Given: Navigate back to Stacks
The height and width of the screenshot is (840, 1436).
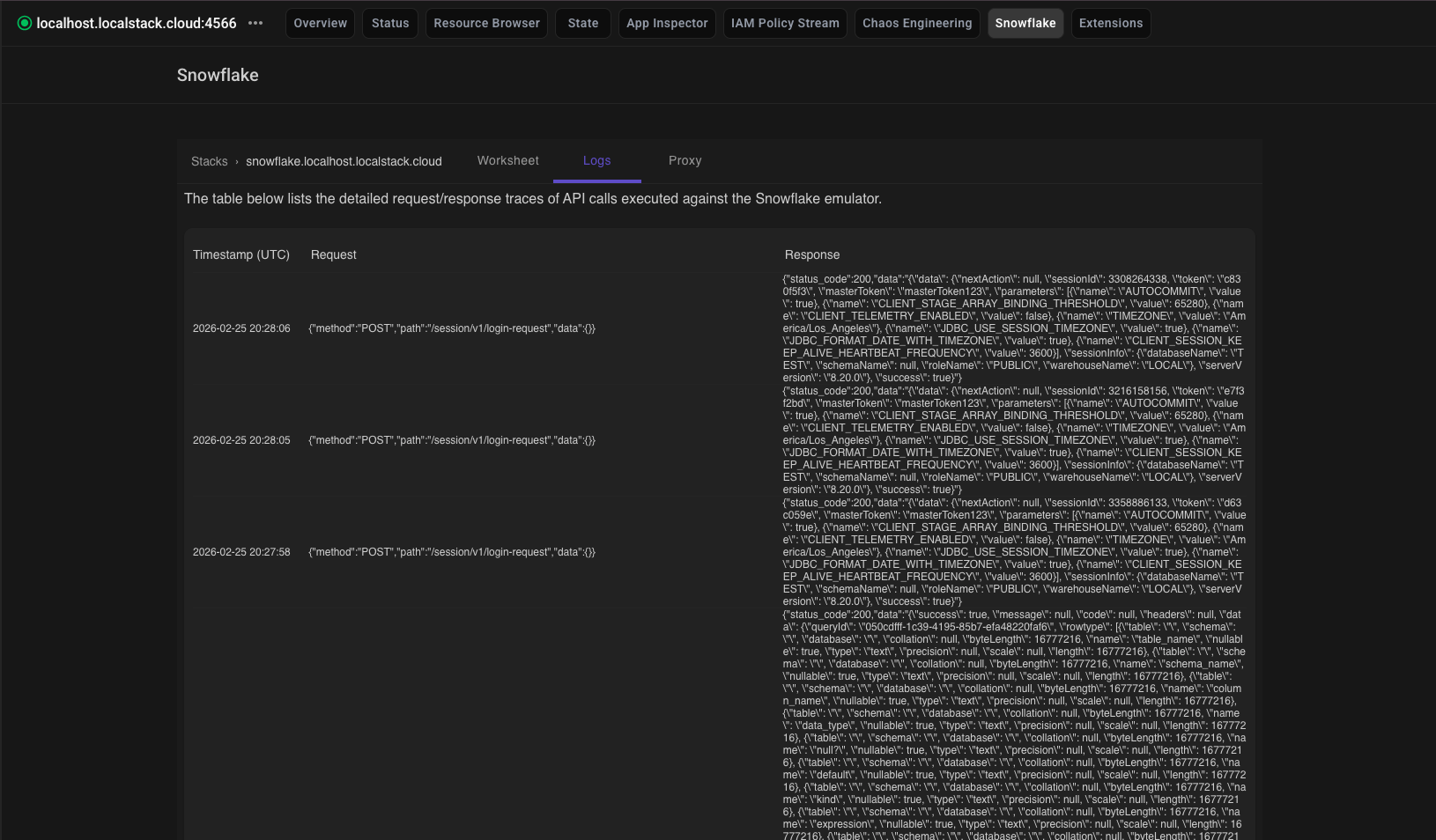Looking at the screenshot, I should coord(210,161).
